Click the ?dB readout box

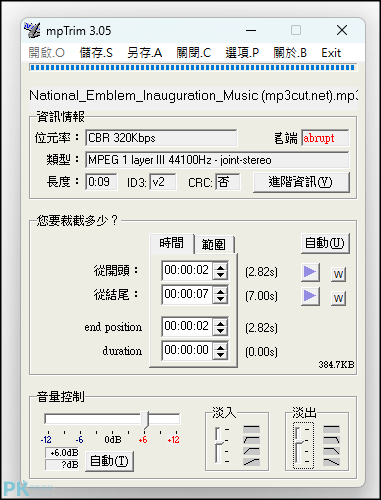[62, 464]
